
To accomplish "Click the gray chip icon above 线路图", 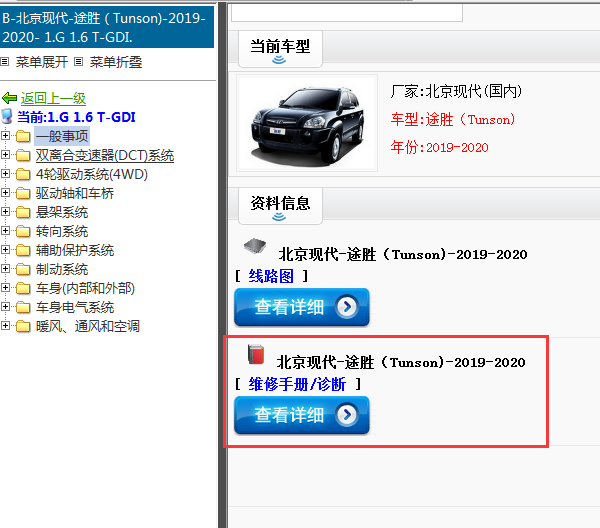I will point(255,246).
